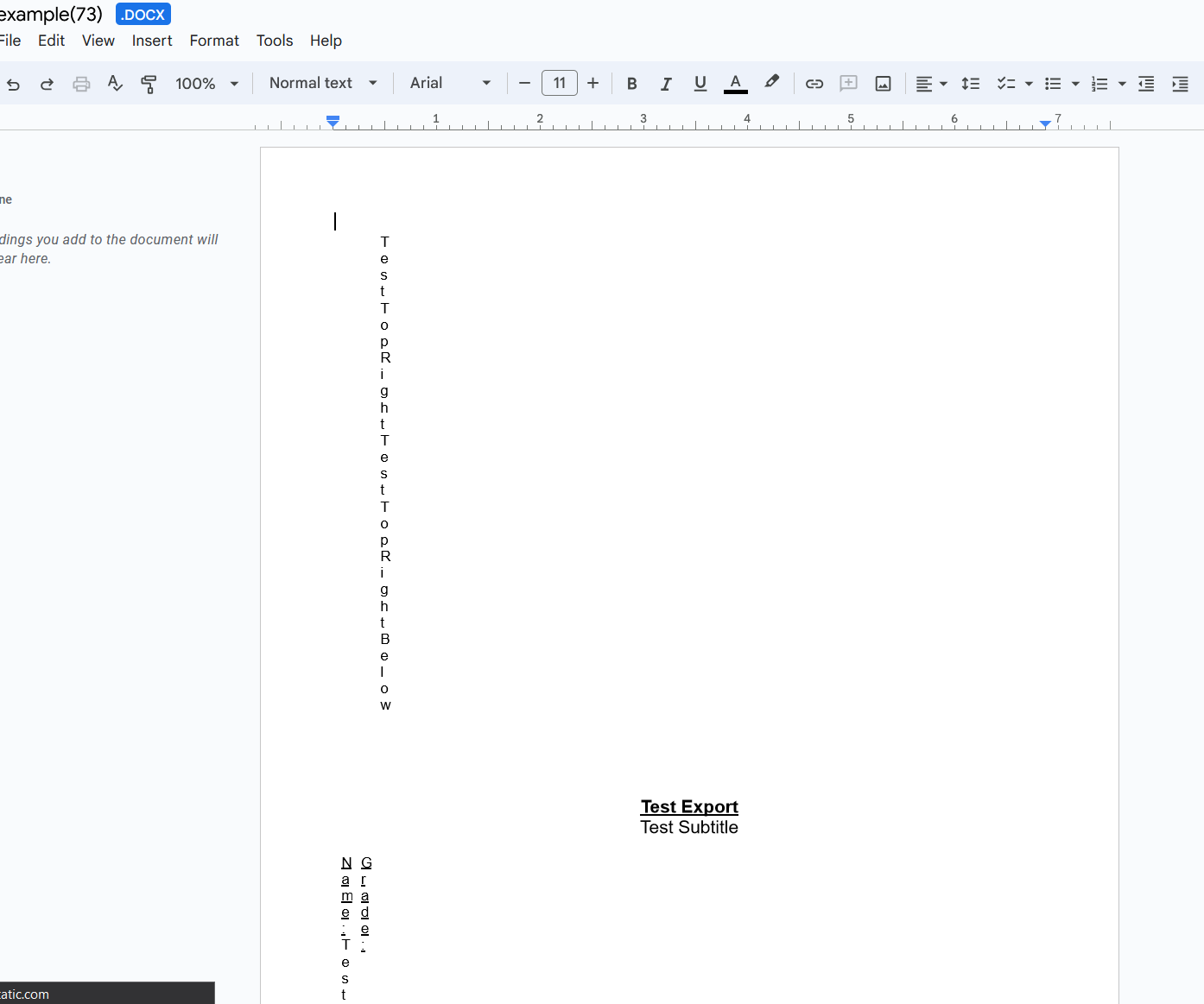
Task: Click the right indent marker on ruler
Action: 1045,124
